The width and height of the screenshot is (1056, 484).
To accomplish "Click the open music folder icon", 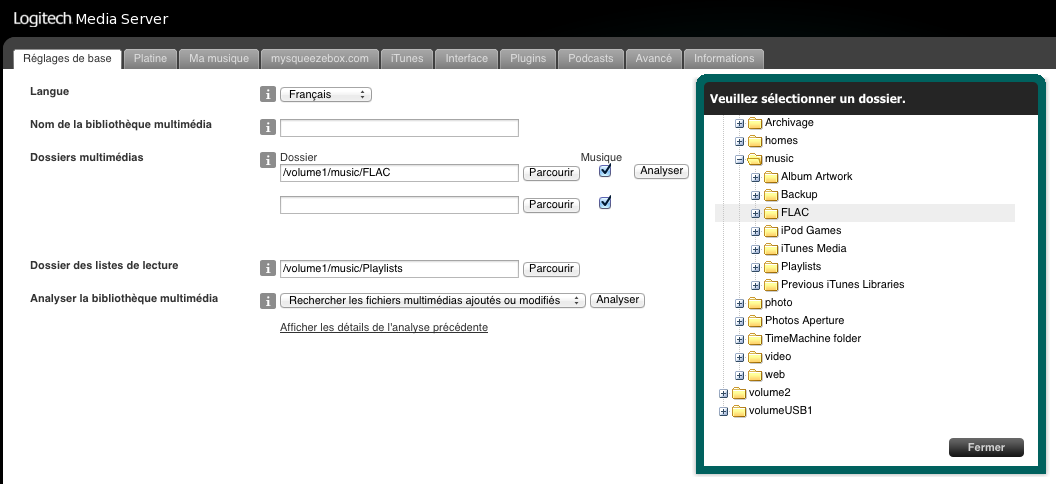I will point(754,159).
